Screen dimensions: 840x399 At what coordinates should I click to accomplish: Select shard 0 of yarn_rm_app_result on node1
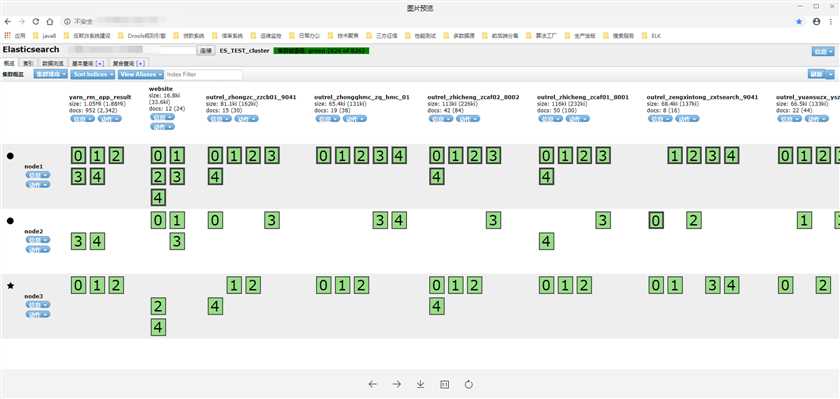(78, 156)
